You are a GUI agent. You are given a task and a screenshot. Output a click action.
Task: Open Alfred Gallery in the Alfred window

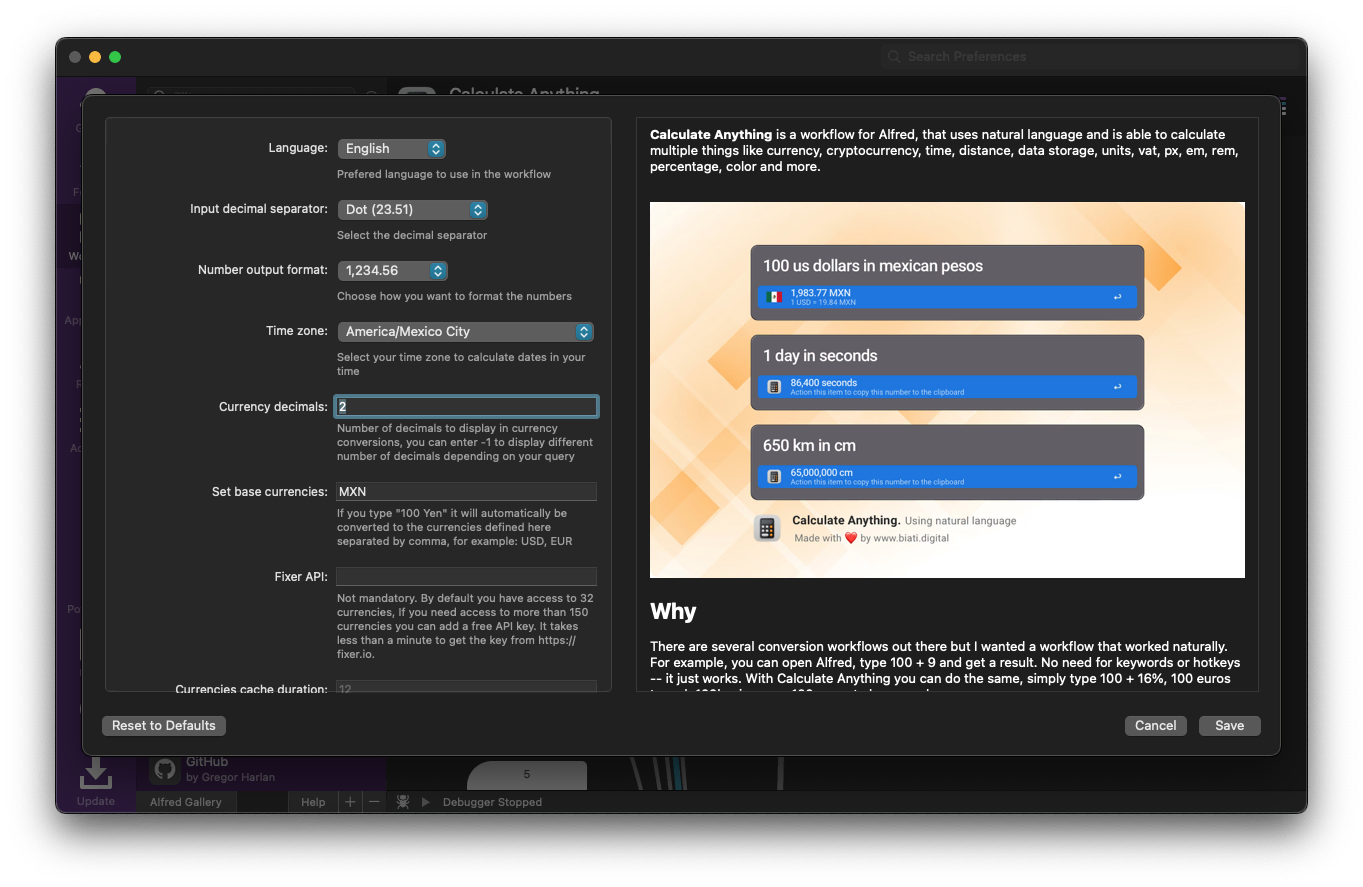(185, 802)
